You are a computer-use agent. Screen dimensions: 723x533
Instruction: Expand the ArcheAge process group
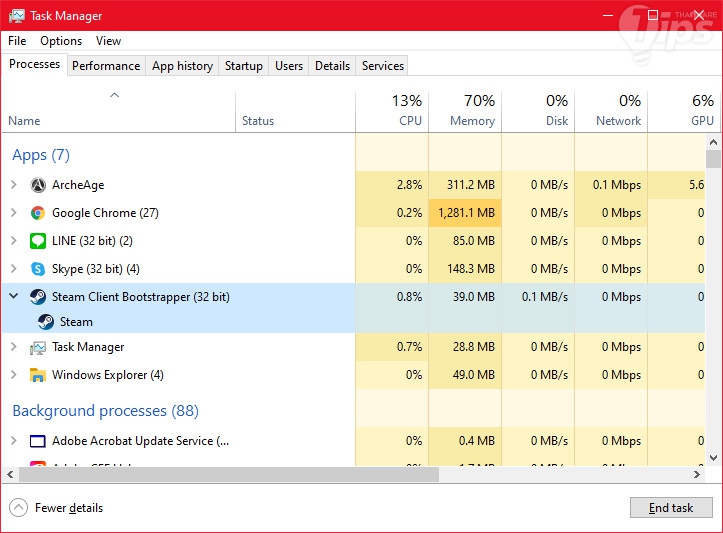tap(14, 185)
